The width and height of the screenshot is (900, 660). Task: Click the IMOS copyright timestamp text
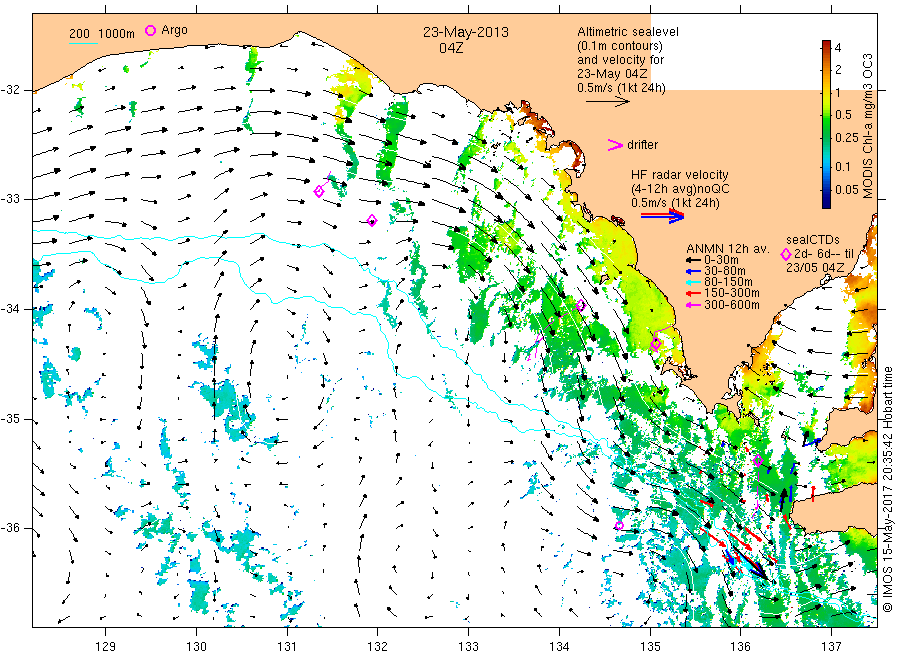click(888, 489)
